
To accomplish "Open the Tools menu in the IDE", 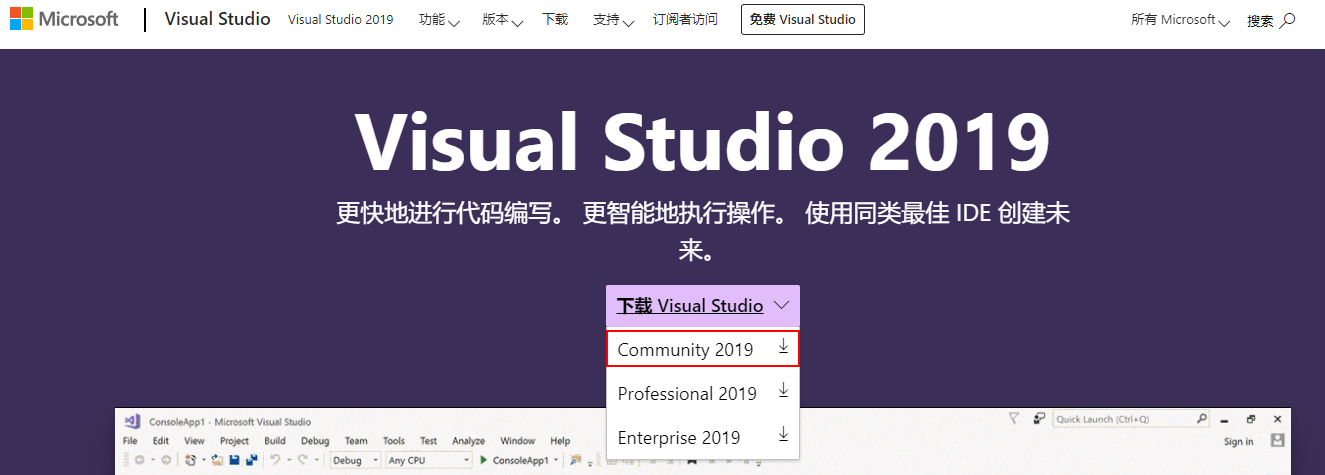I will click(394, 441).
